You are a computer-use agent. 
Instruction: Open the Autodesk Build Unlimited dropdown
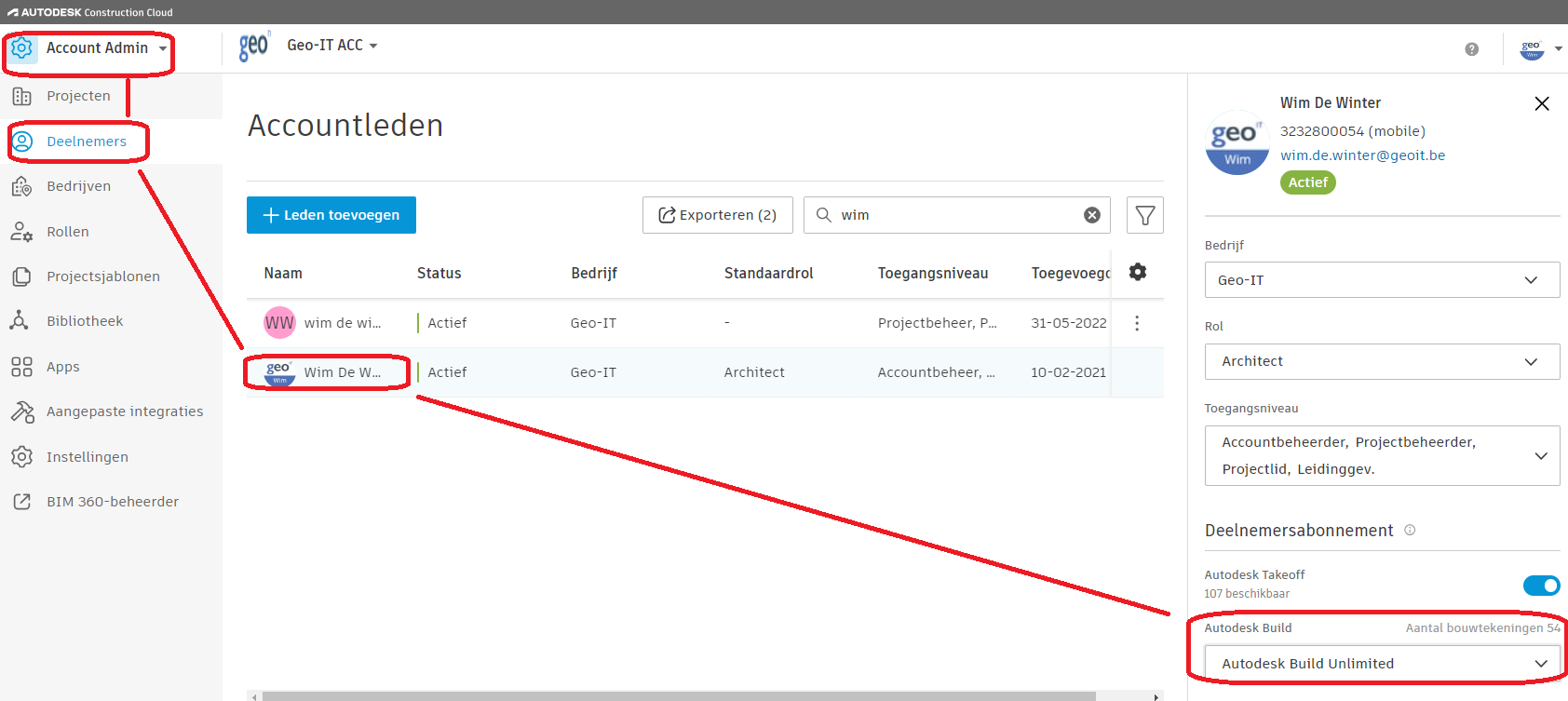(1383, 664)
